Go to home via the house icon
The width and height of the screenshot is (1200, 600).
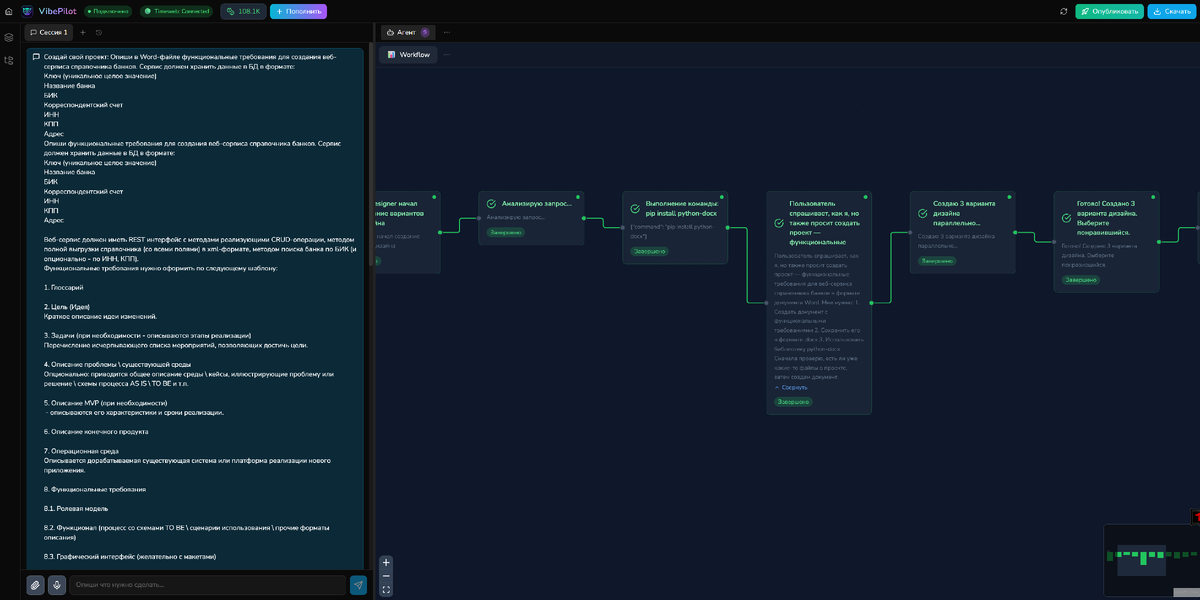[9, 11]
